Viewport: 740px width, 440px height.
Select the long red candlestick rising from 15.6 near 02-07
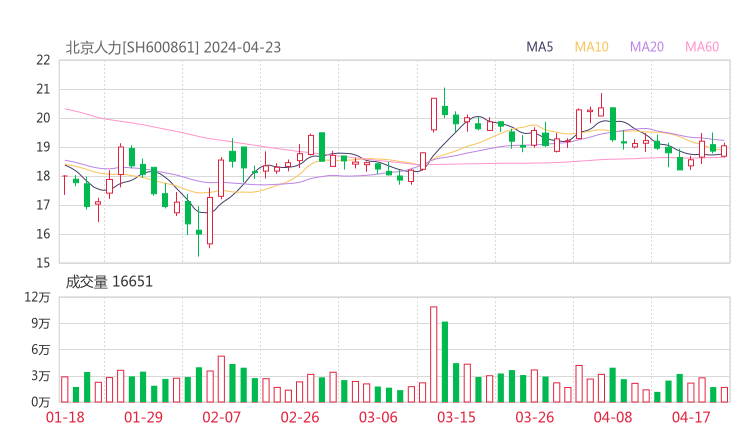(x=210, y=220)
